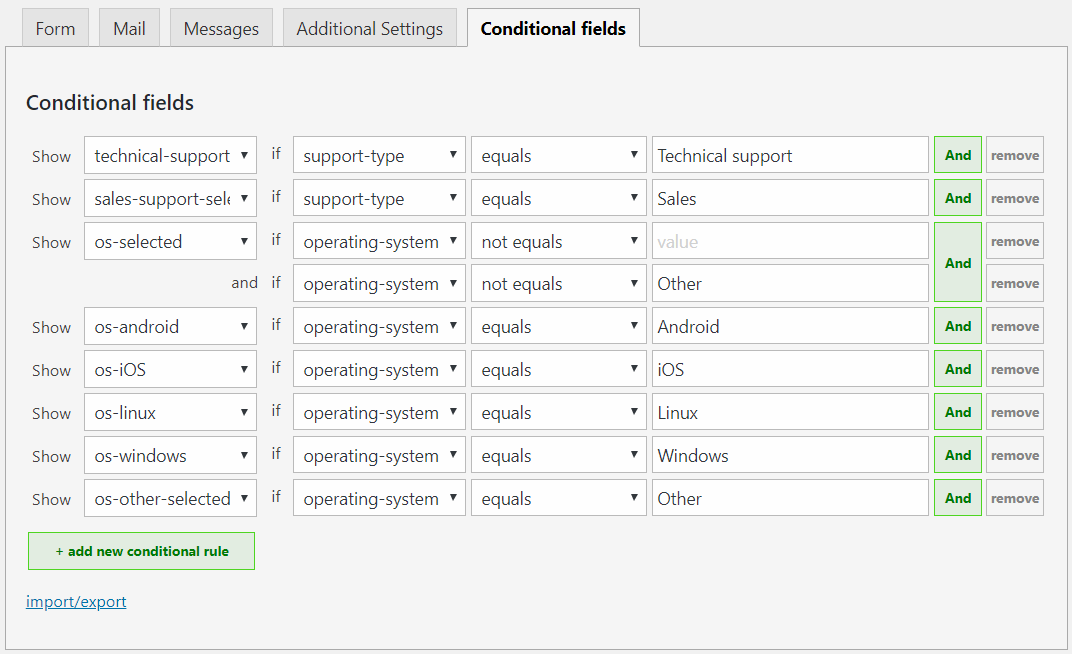Click And on the technical-support rule
Image resolution: width=1072 pixels, height=654 pixels.
point(957,155)
